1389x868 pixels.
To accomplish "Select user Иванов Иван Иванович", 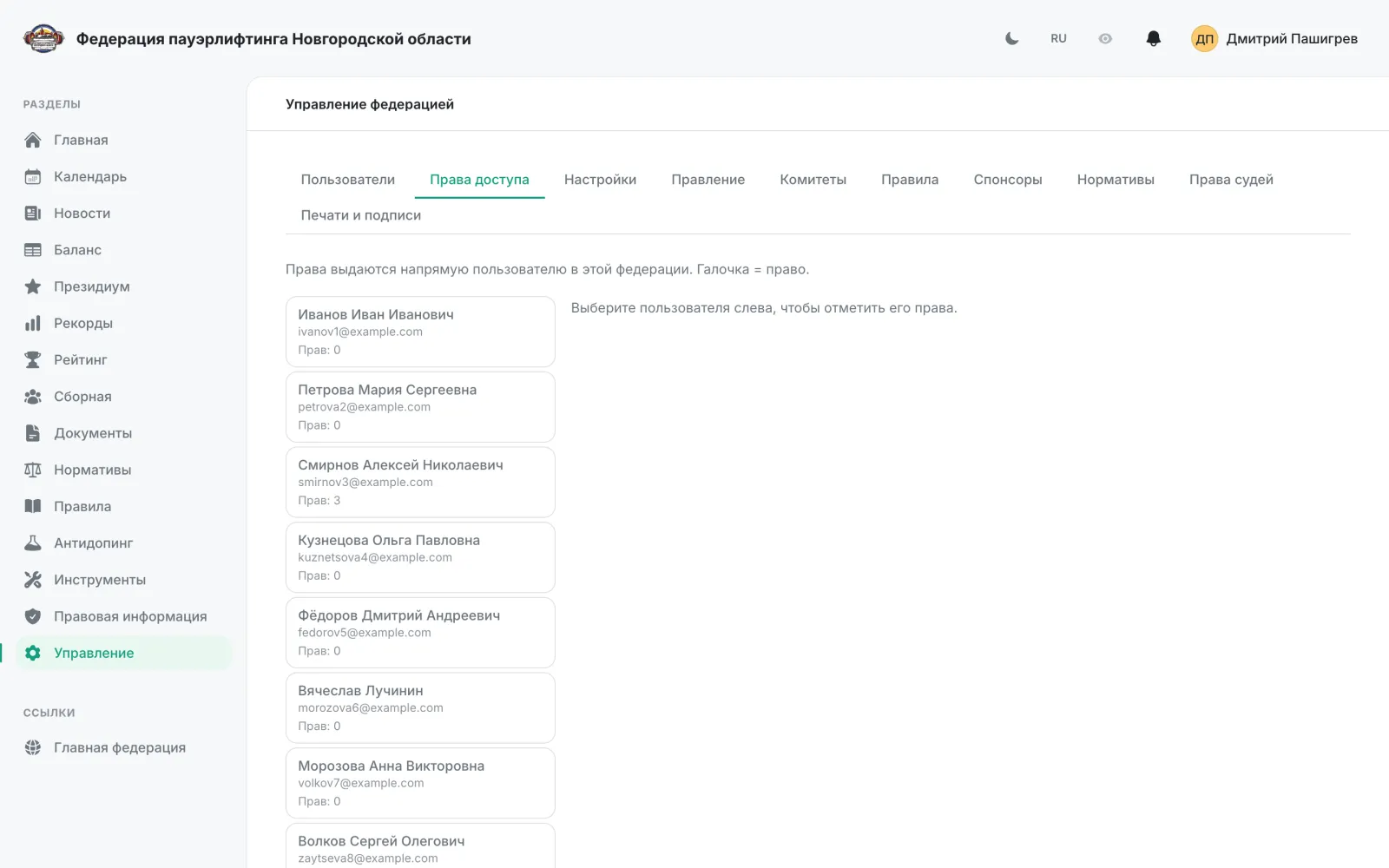I will pyautogui.click(x=420, y=332).
